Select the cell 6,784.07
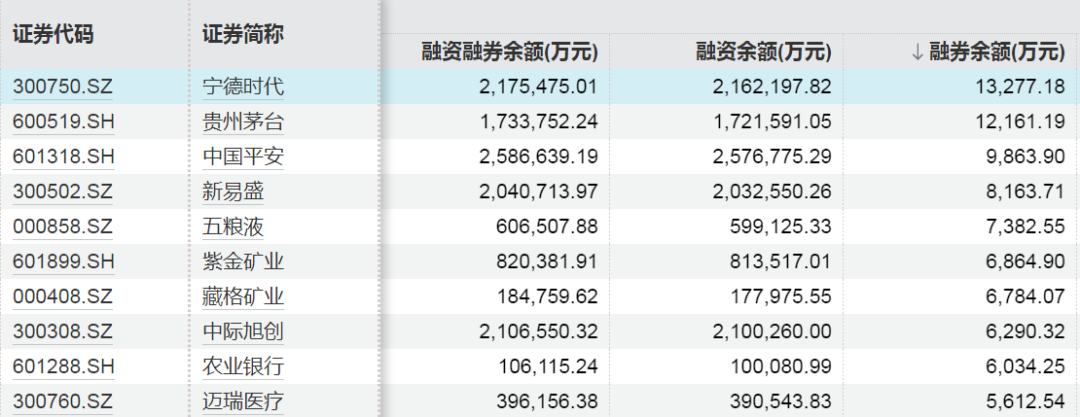 [x=1027, y=297]
